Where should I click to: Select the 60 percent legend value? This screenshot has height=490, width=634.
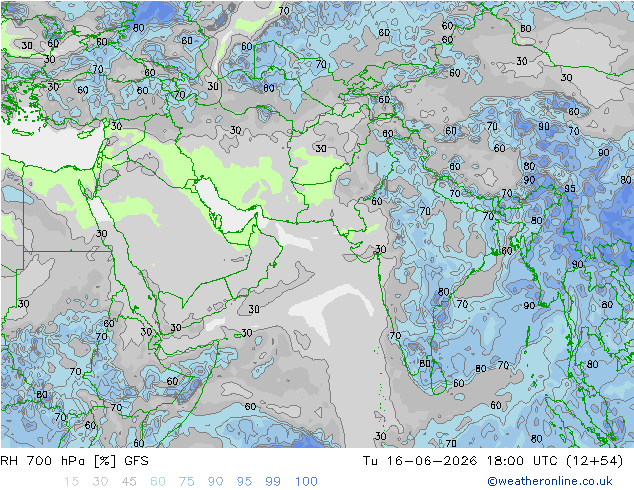158,482
